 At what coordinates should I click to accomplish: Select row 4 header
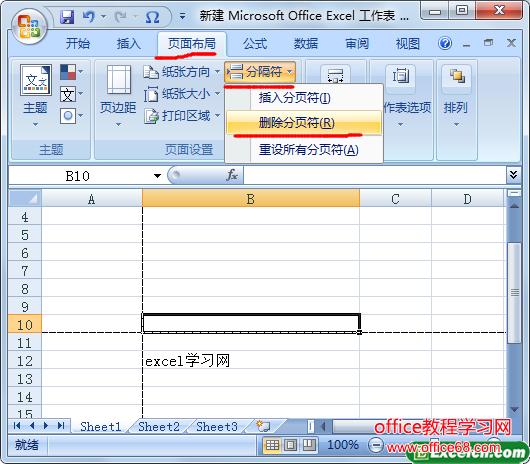click(25, 216)
